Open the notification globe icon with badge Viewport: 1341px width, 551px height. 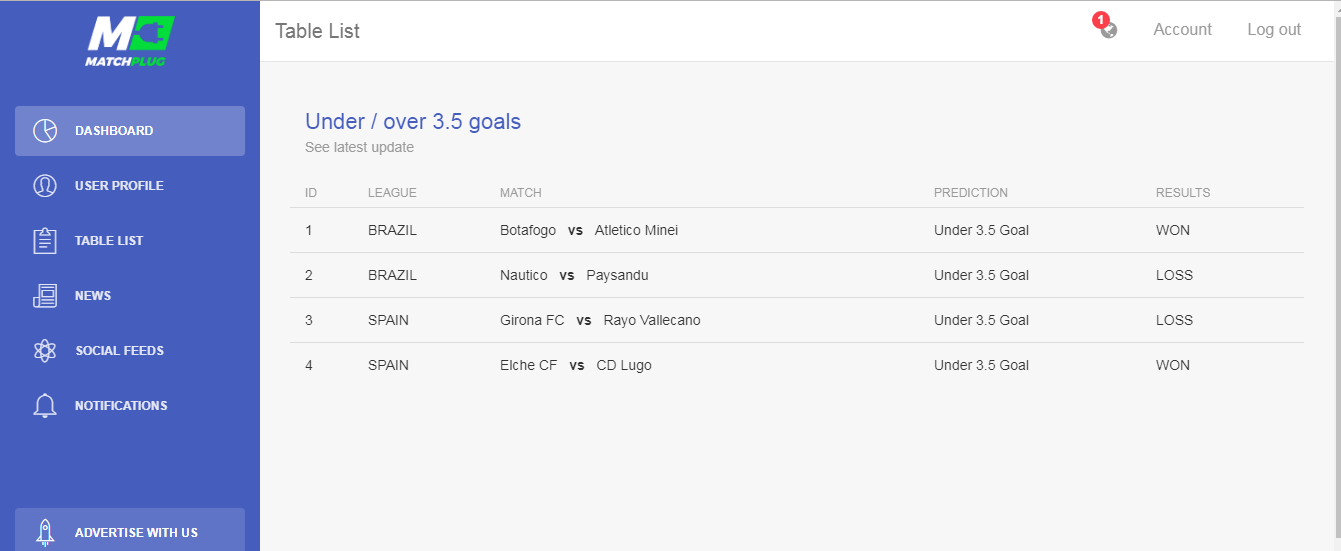point(1107,27)
